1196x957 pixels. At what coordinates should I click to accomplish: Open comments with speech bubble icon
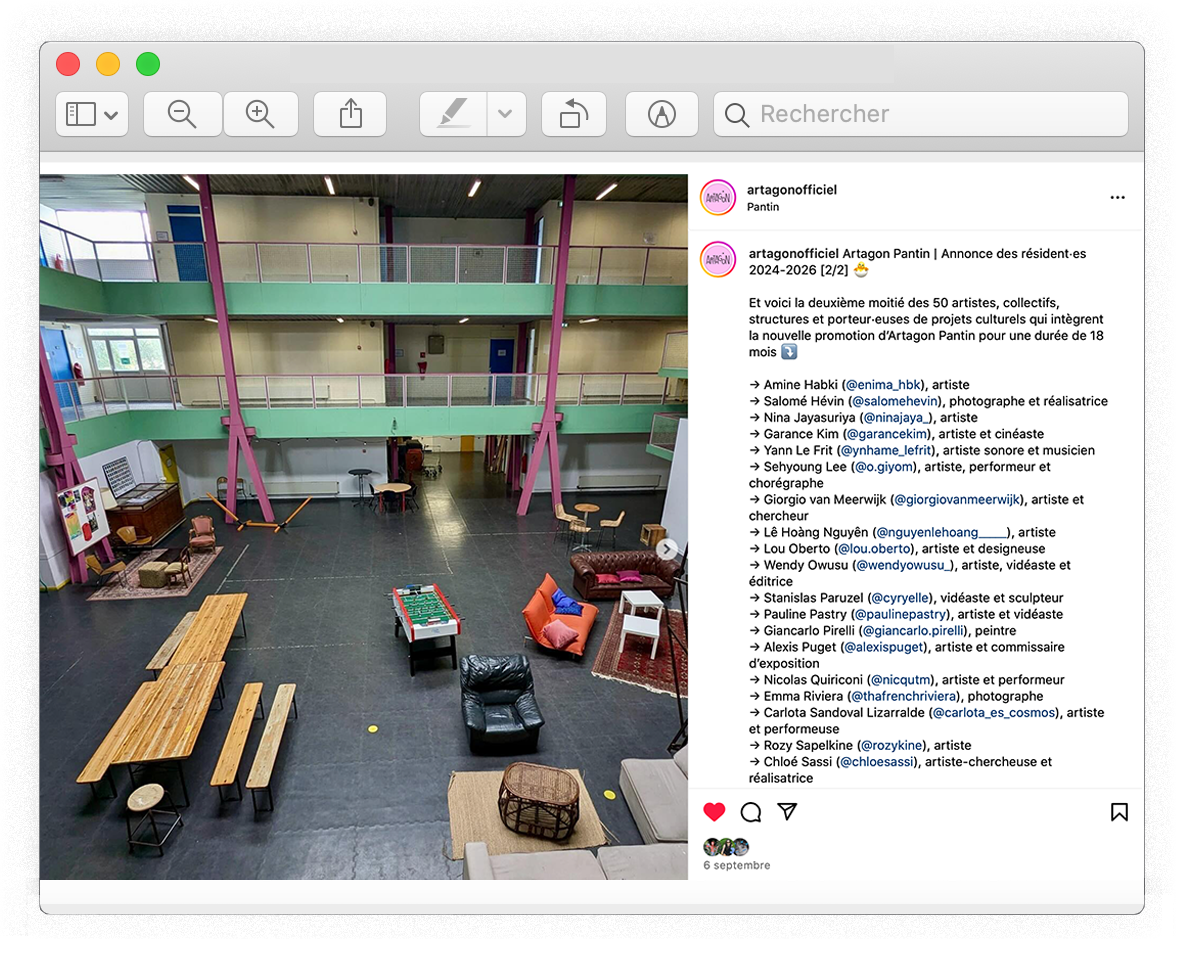(751, 812)
